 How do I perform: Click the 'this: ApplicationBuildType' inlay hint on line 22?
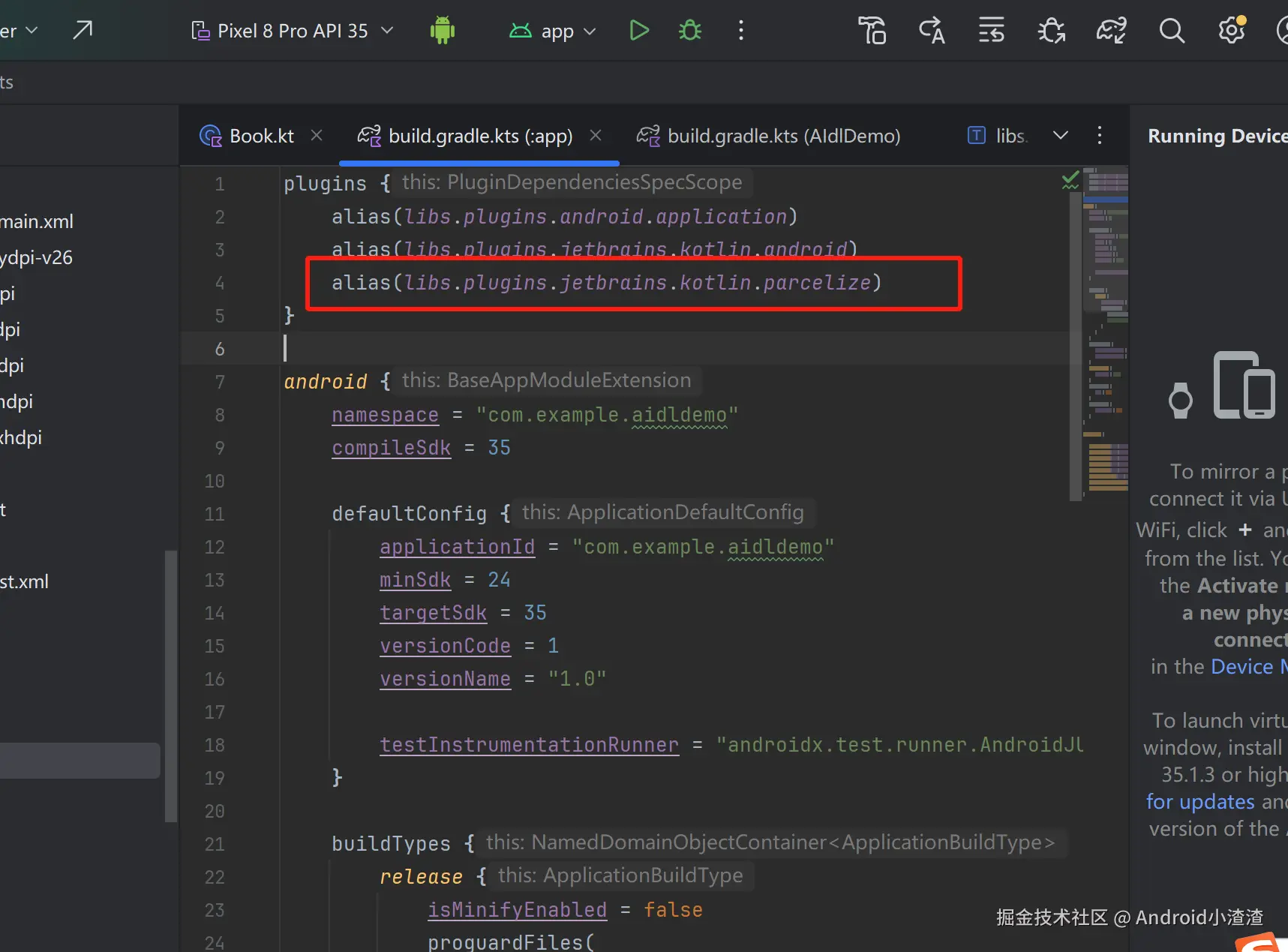[x=620, y=875]
